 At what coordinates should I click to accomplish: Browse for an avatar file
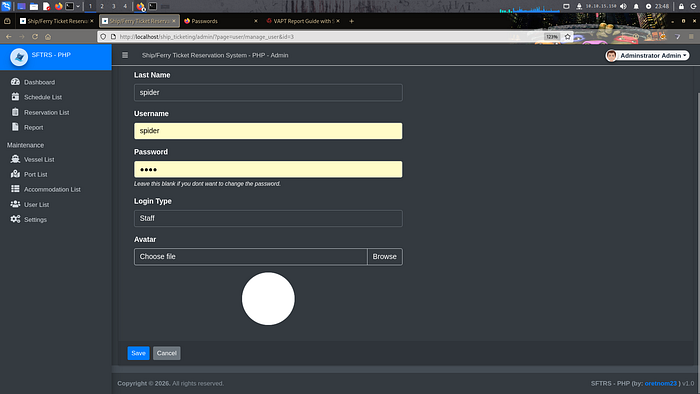(x=384, y=257)
